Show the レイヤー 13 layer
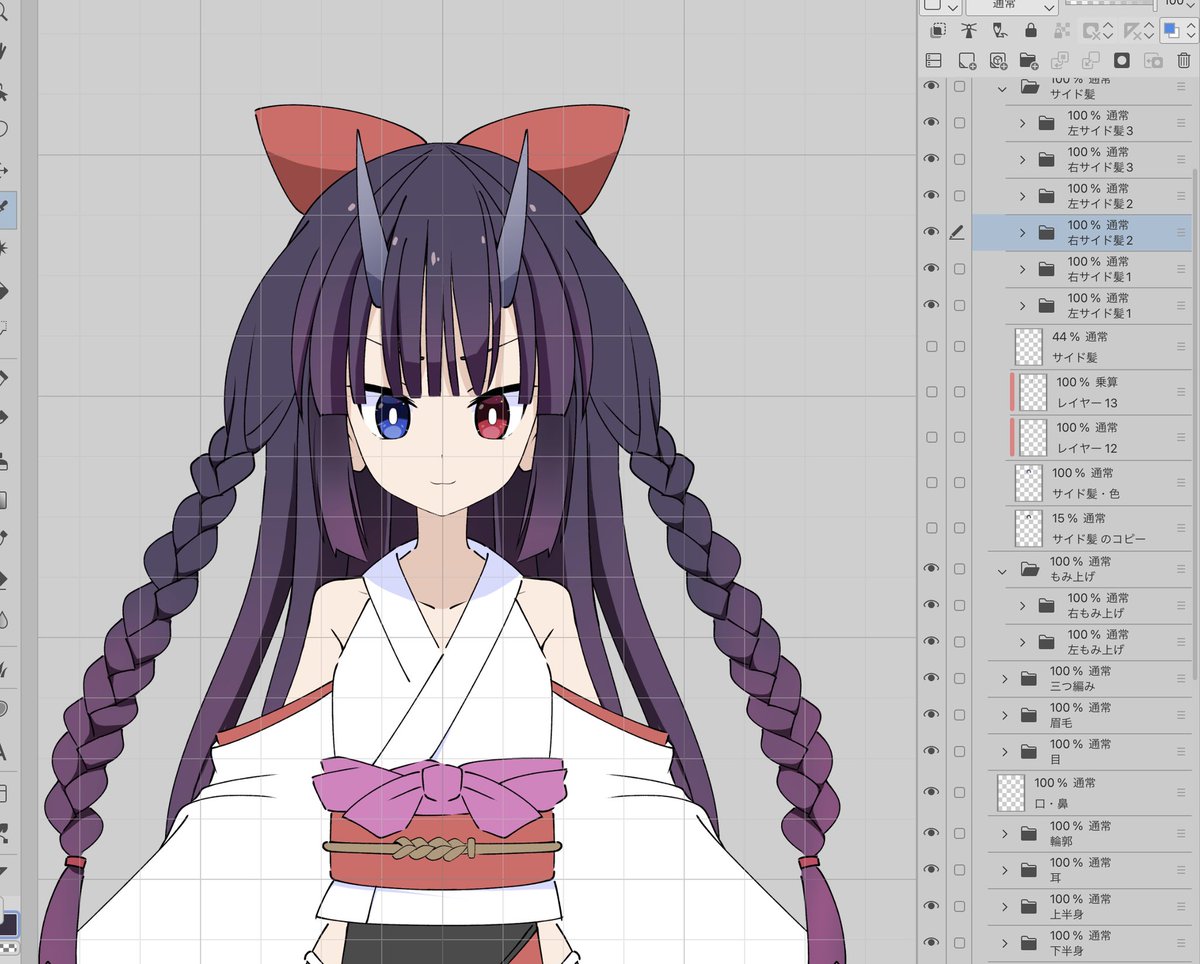Image resolution: width=1200 pixels, height=964 pixels. click(x=932, y=392)
